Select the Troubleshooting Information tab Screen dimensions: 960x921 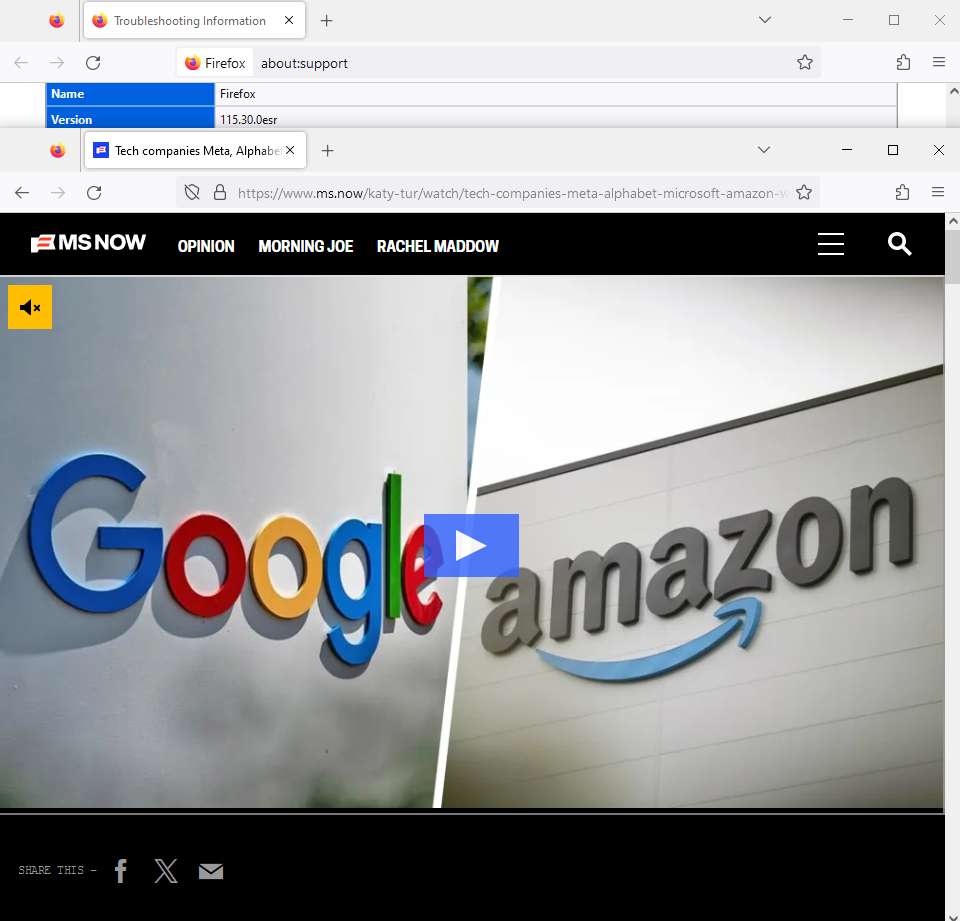point(194,21)
